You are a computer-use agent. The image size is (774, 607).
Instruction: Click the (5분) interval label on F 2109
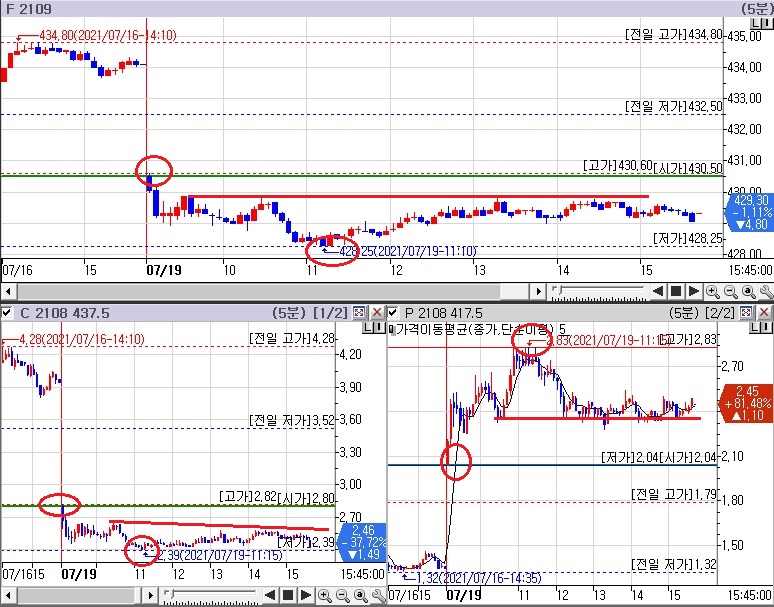pos(756,8)
